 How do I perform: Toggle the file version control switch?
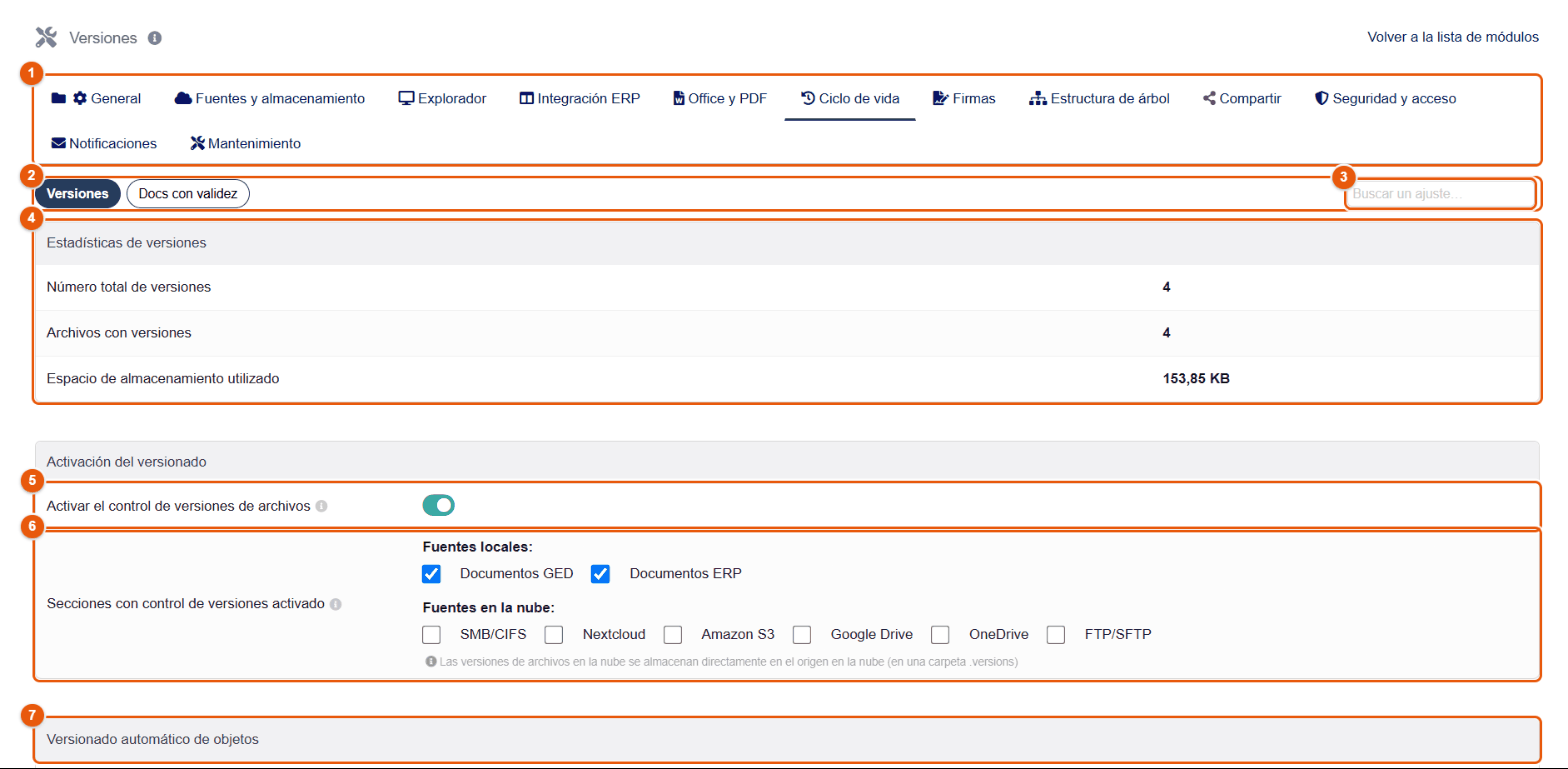439,505
